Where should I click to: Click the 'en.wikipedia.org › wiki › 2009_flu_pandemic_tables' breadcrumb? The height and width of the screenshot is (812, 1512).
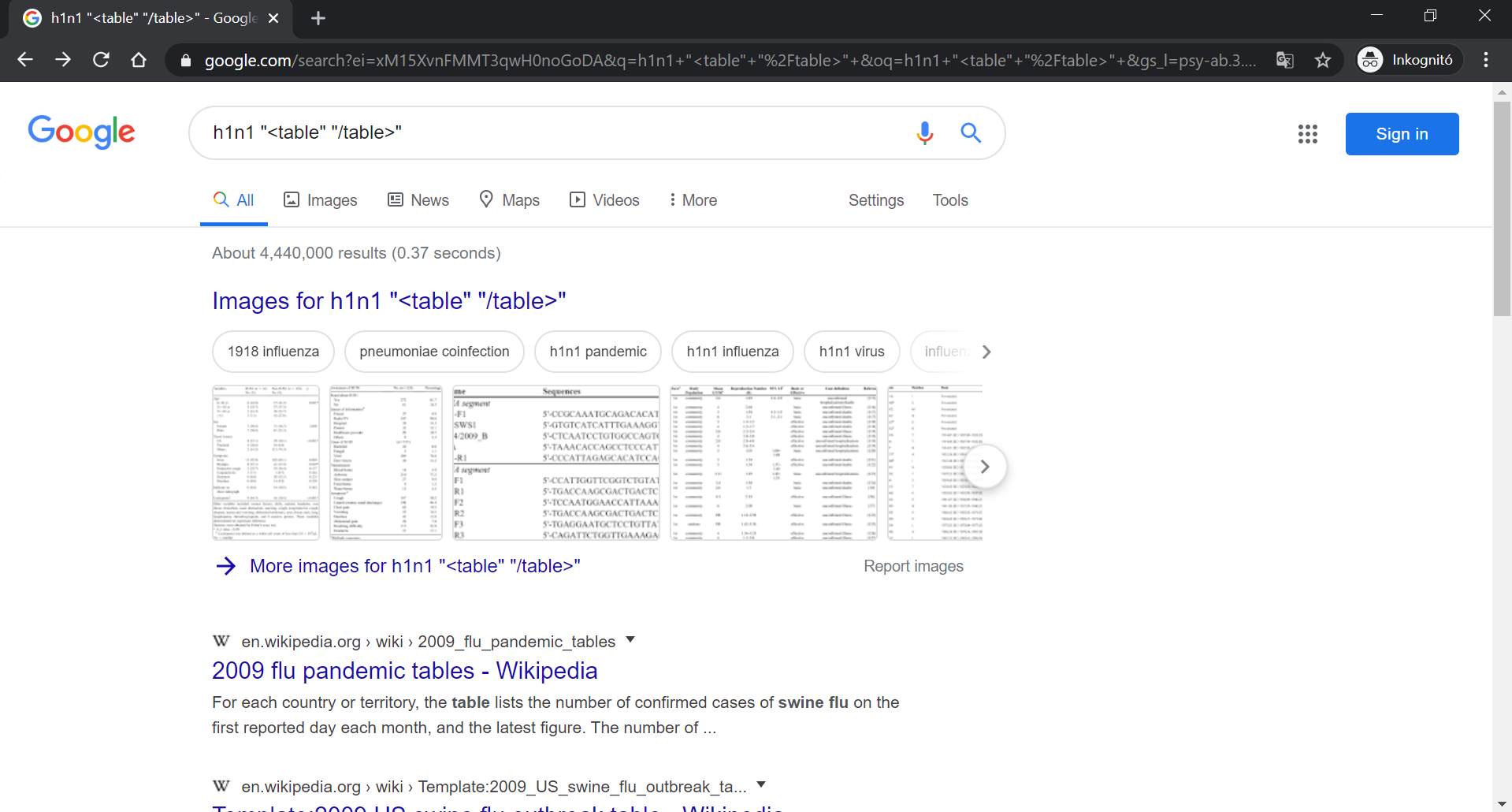[x=428, y=642]
